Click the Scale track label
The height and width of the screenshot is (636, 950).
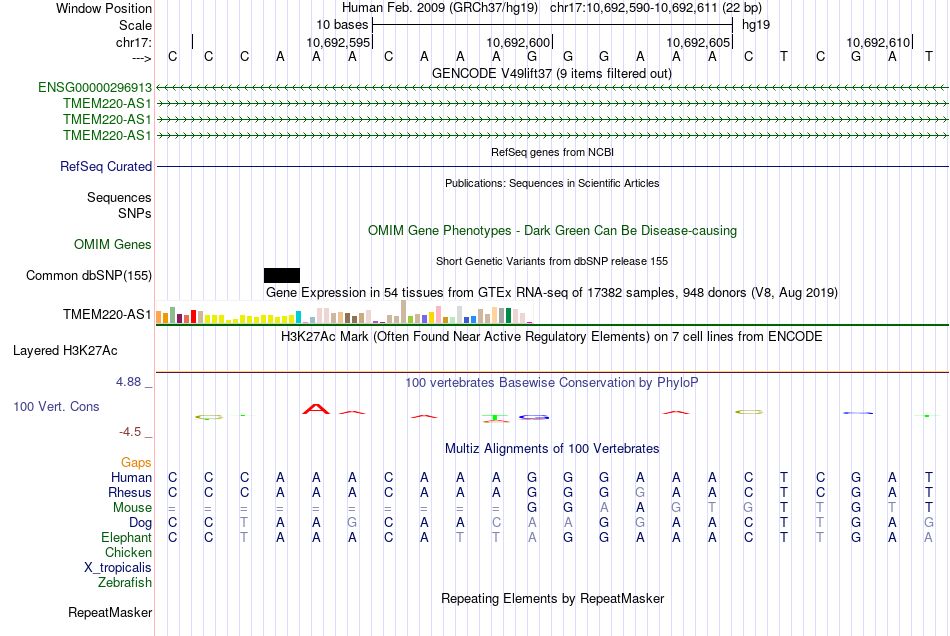click(135, 25)
